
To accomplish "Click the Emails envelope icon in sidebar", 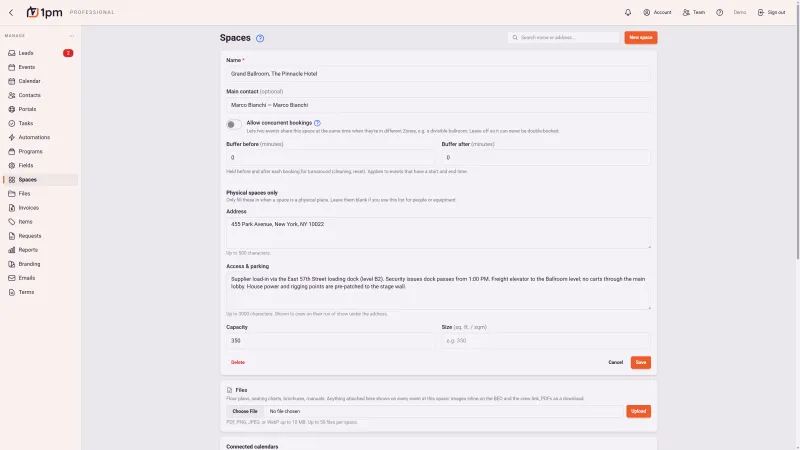I will click(12, 278).
